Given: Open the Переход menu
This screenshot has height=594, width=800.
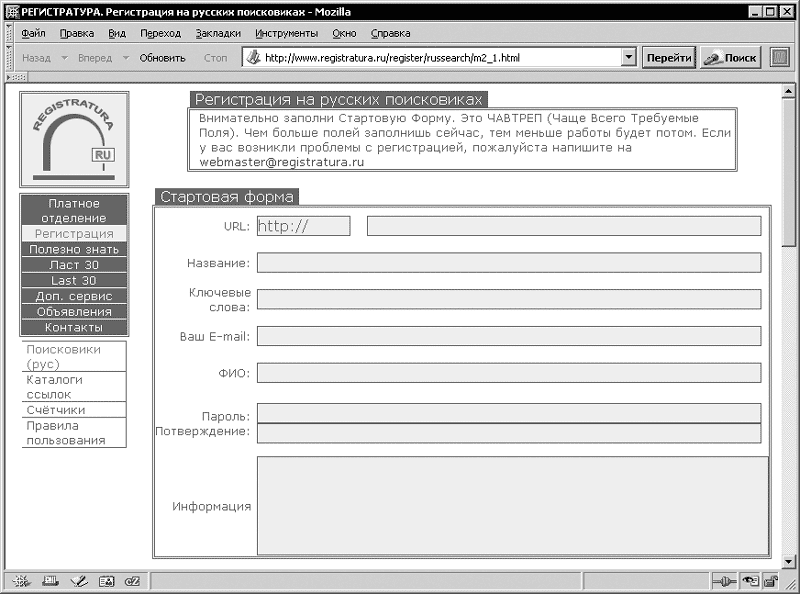Looking at the screenshot, I should pos(160,33).
